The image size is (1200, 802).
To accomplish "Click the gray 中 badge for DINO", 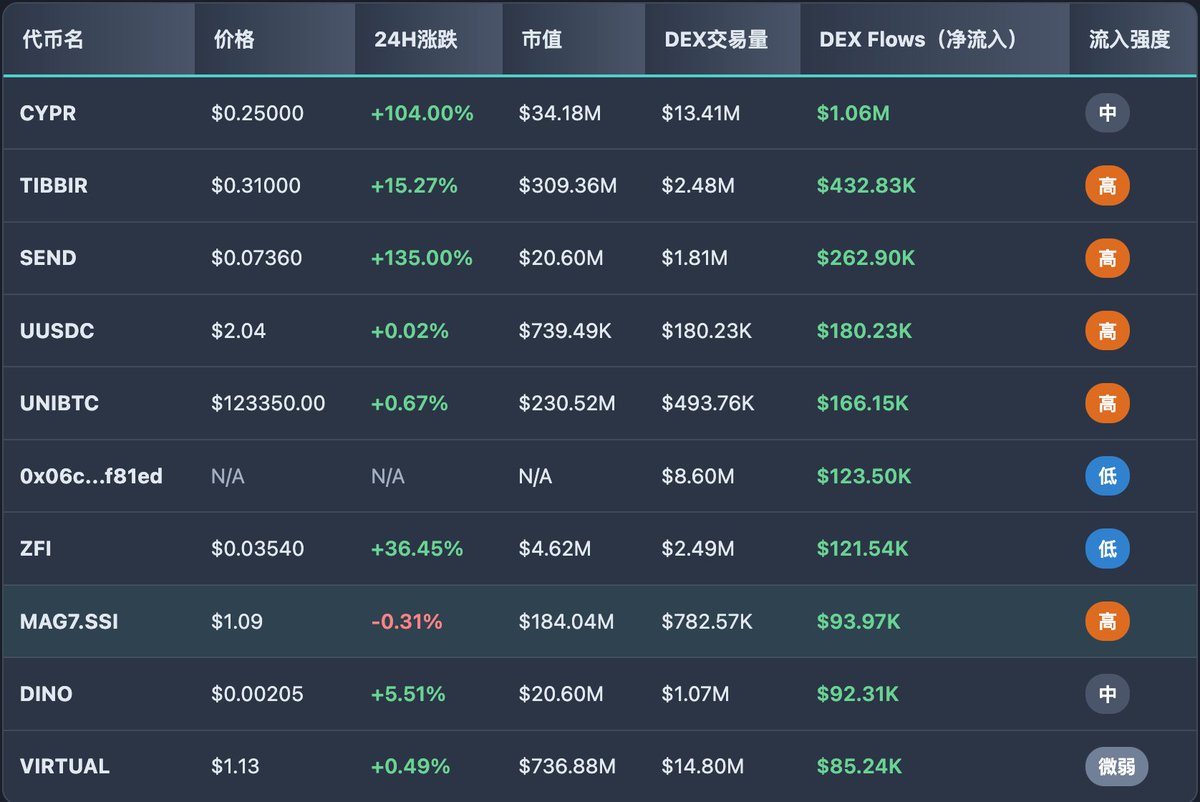I will click(x=1107, y=694).
